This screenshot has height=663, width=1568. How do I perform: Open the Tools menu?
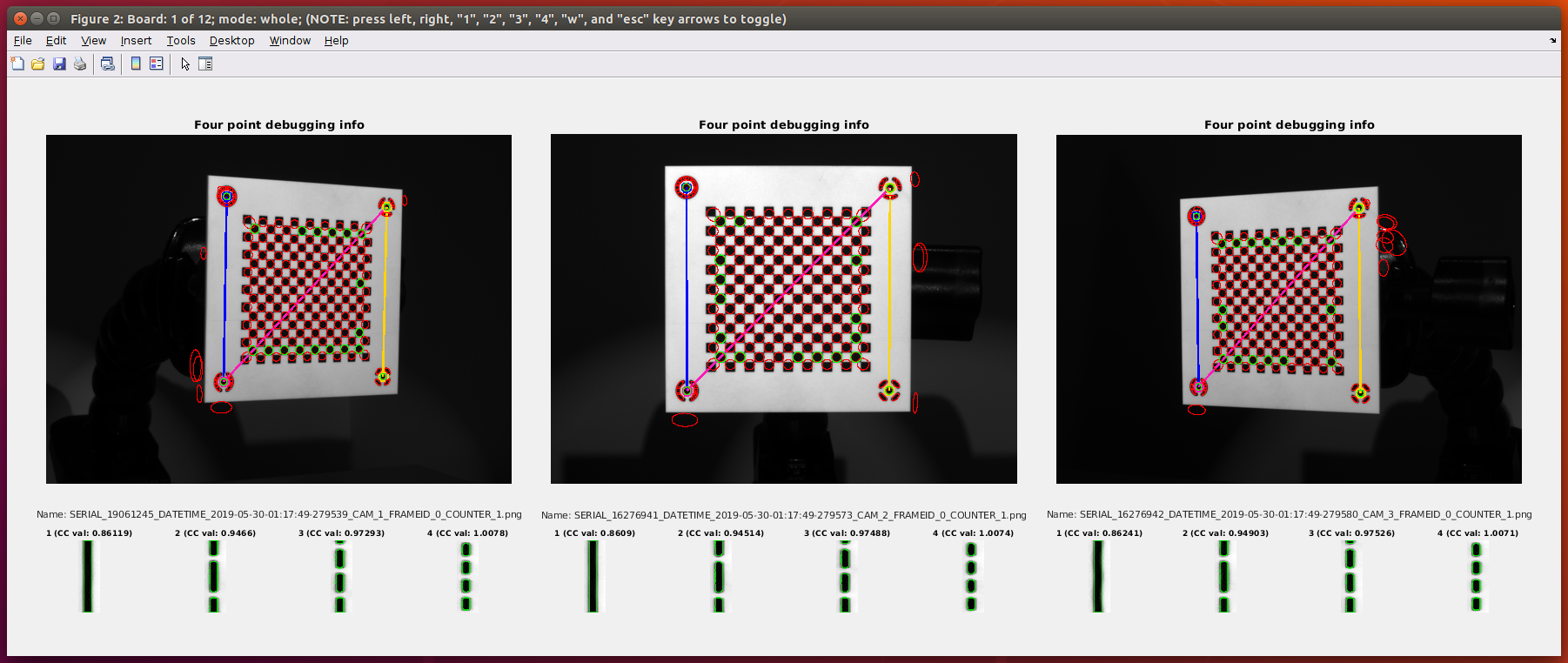click(181, 40)
